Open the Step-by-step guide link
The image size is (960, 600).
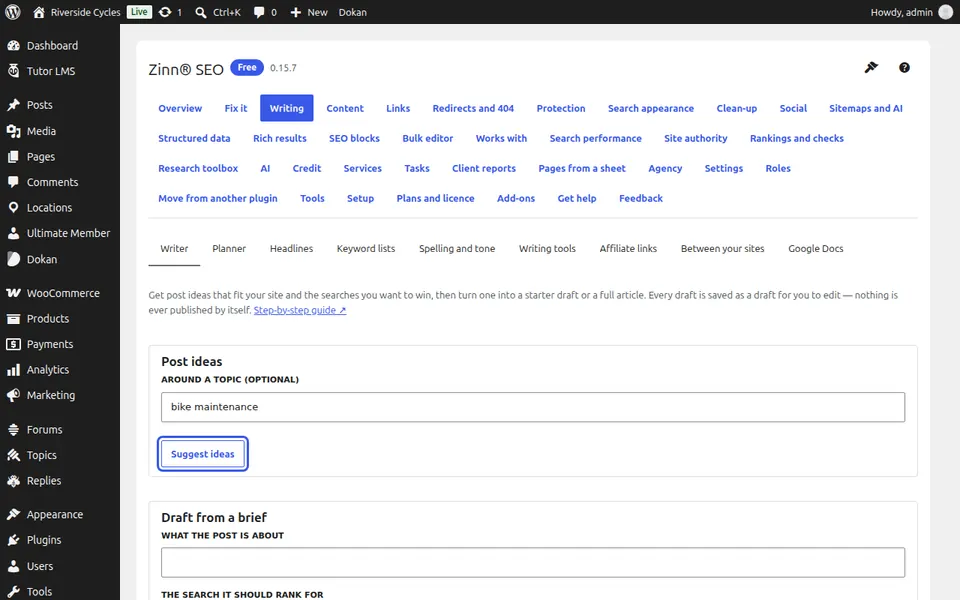click(x=300, y=310)
